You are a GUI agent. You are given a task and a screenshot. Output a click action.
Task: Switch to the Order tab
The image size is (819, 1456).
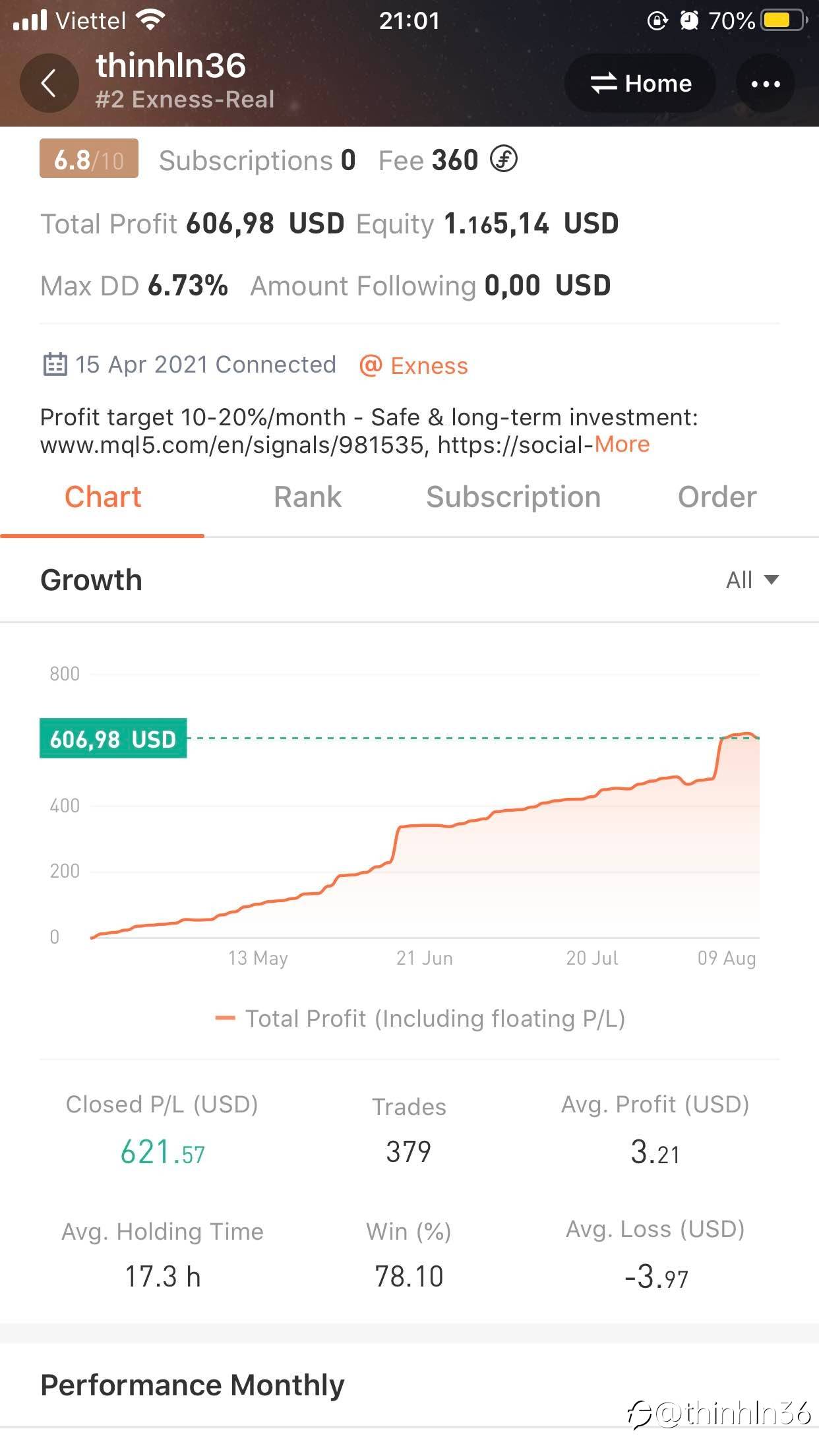tap(717, 497)
